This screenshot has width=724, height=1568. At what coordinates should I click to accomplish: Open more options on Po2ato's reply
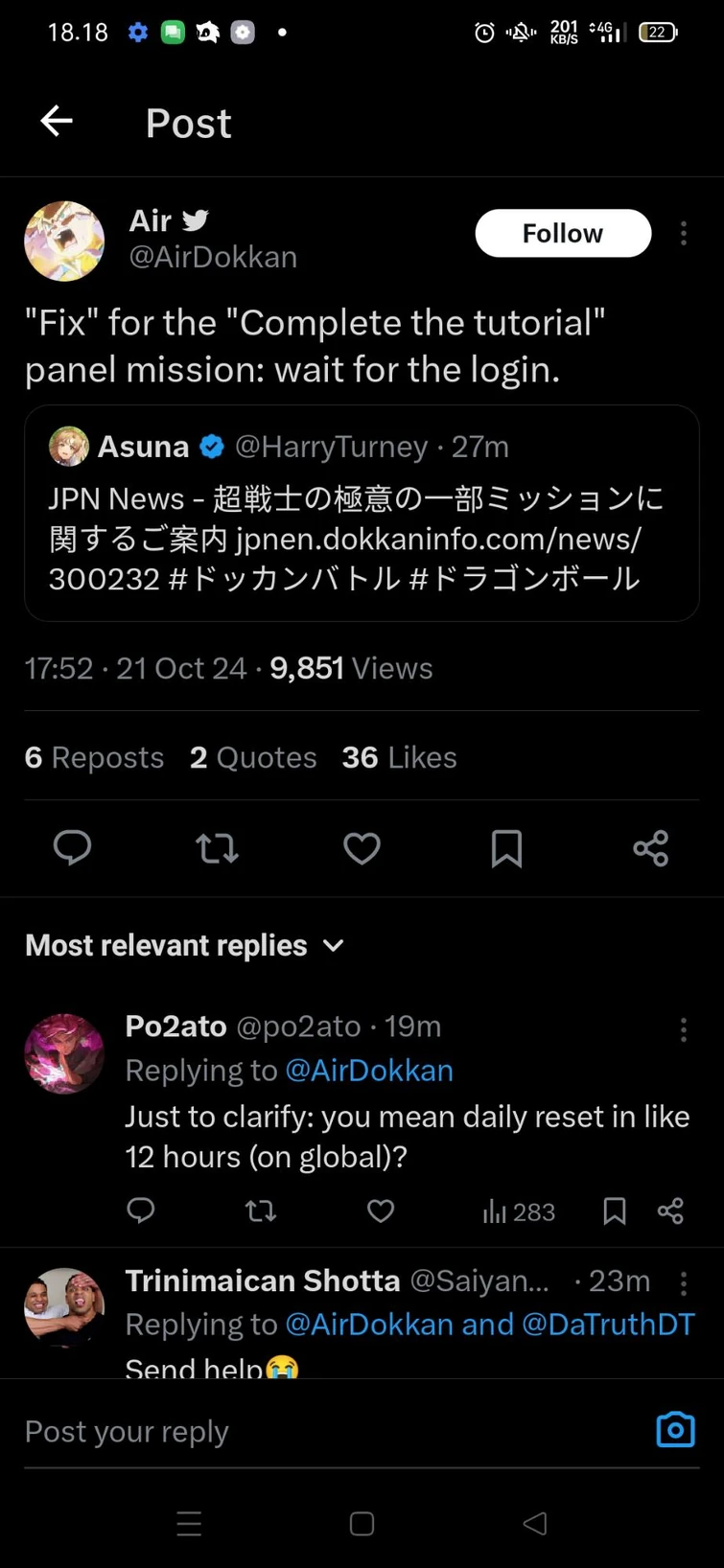[683, 1029]
